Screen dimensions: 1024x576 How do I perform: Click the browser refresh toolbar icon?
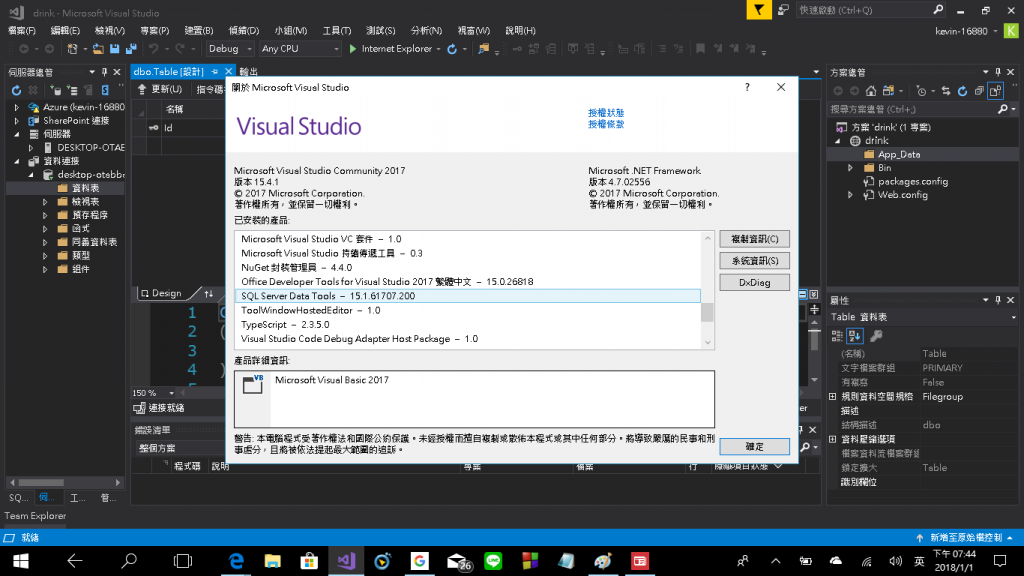(x=452, y=49)
